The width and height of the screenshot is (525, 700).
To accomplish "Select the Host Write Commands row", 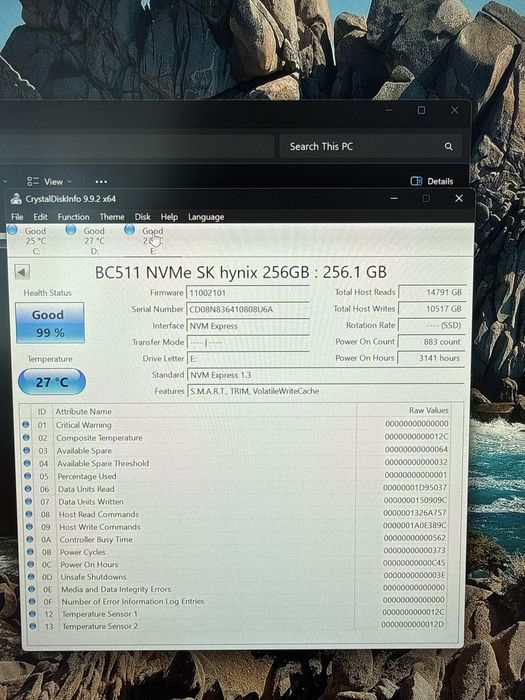I will click(x=235, y=527).
